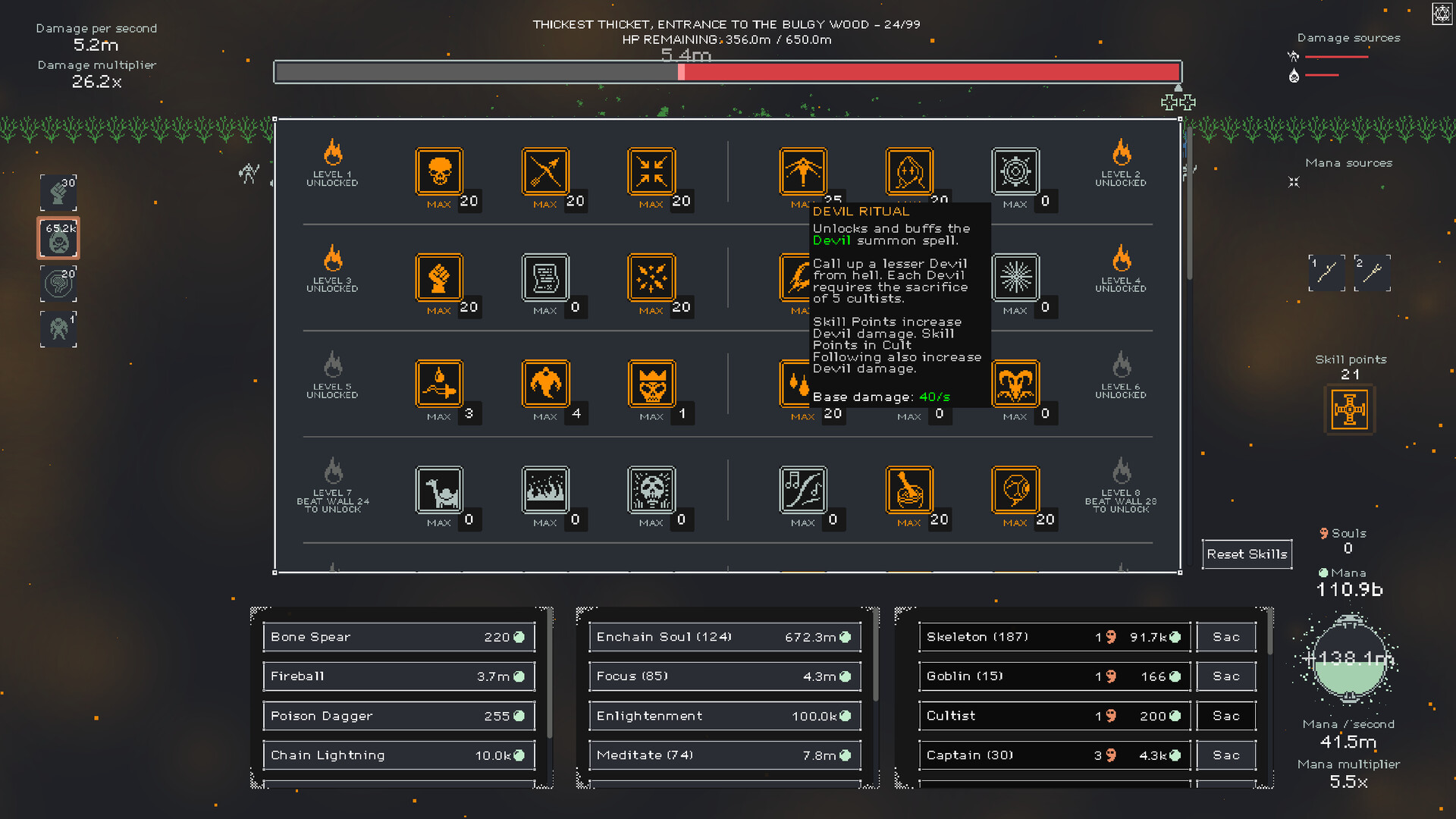Open the brain ability in the left sidebar
Screen dimensions: 1456x819
(58, 283)
